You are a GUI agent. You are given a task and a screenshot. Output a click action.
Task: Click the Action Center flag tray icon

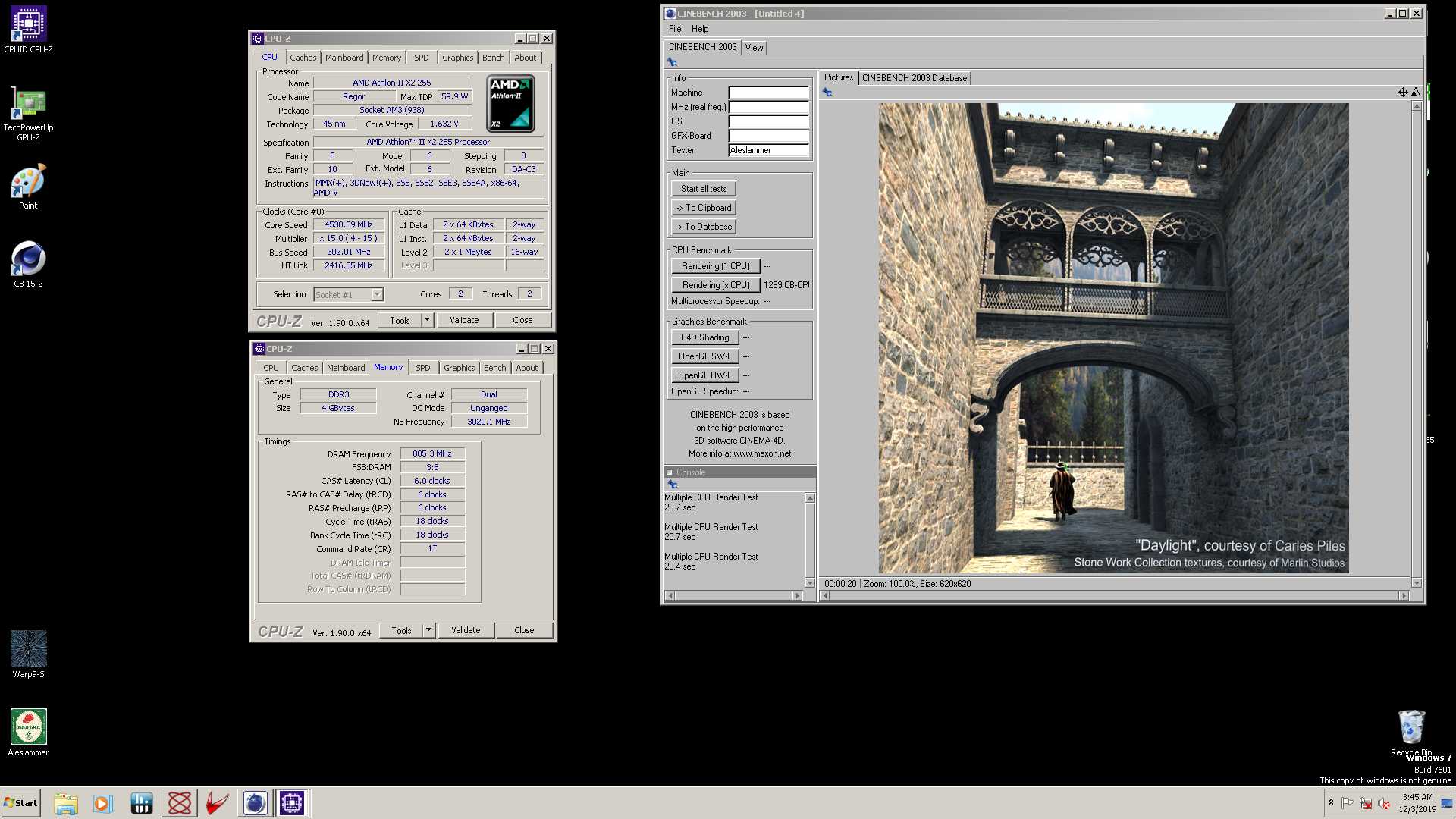1348,803
